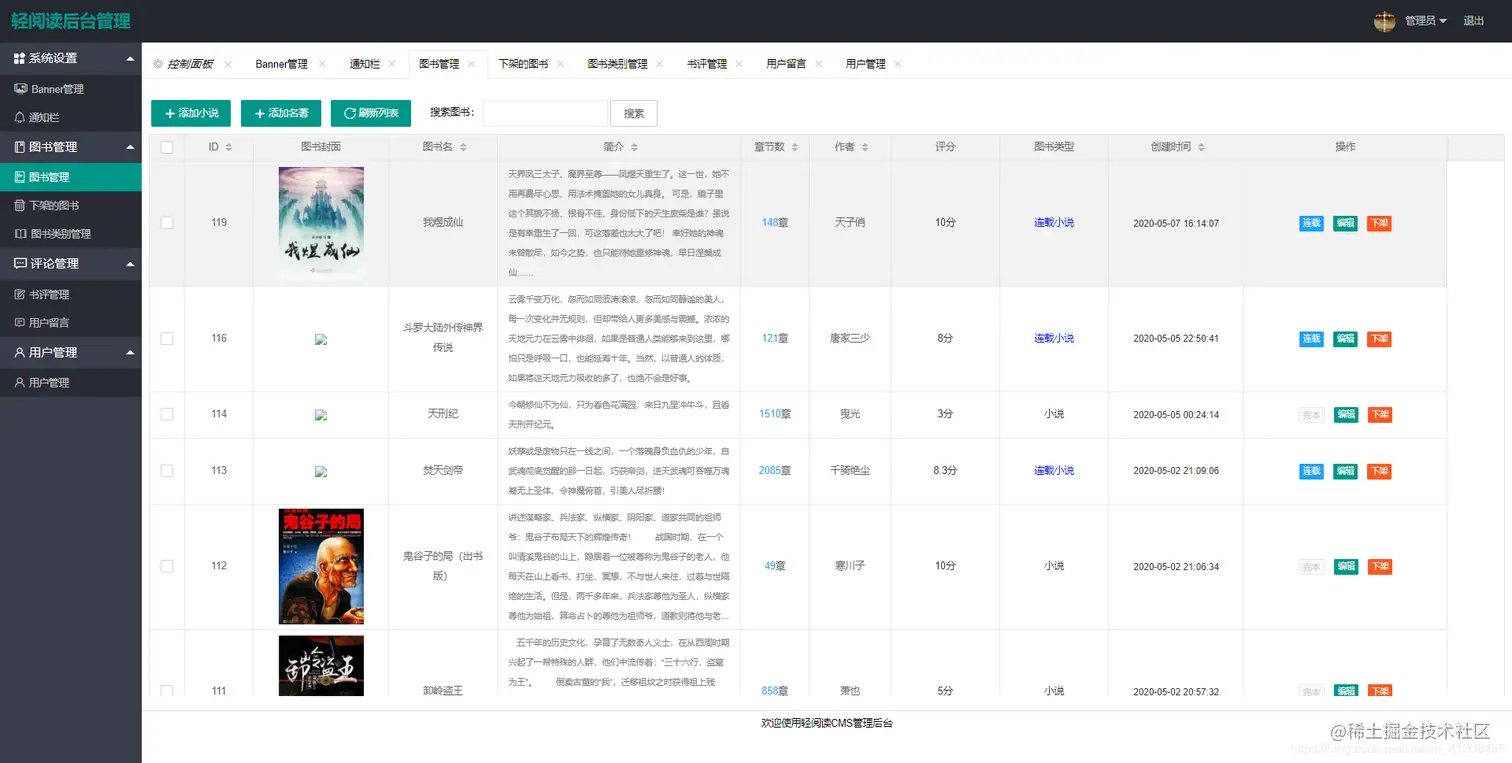The height and width of the screenshot is (763, 1512).
Task: Click the admin avatar icon
Action: (x=1385, y=21)
